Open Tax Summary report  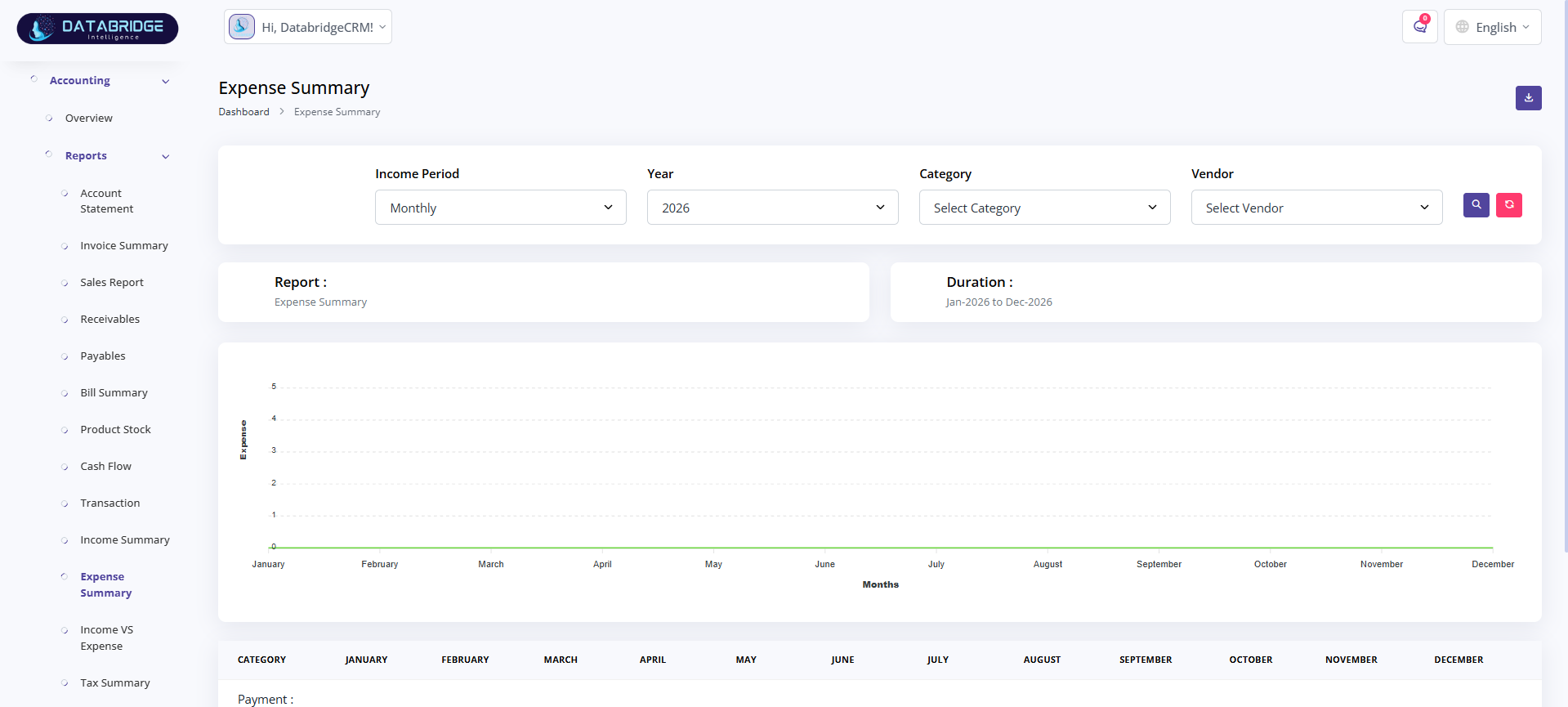click(115, 683)
